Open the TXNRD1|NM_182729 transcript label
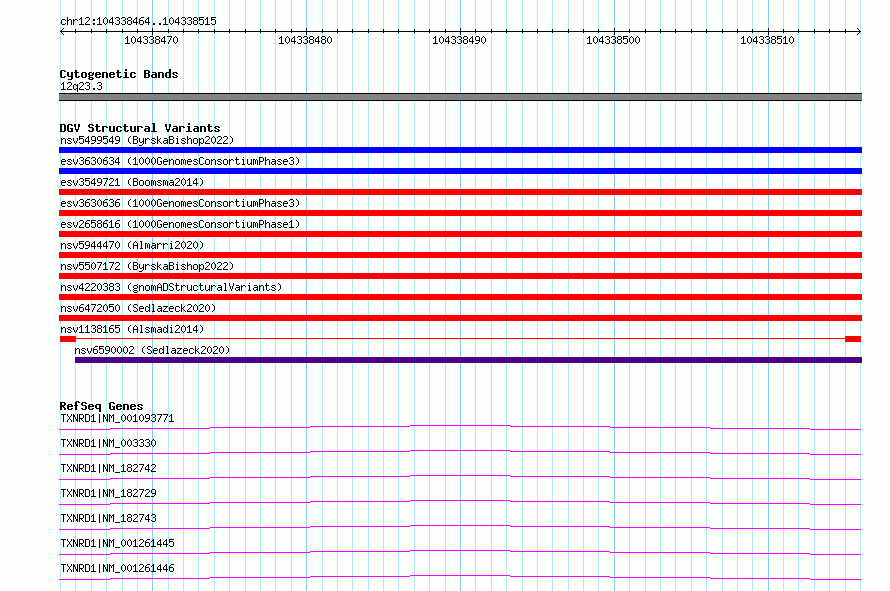890x591 pixels. 108,493
